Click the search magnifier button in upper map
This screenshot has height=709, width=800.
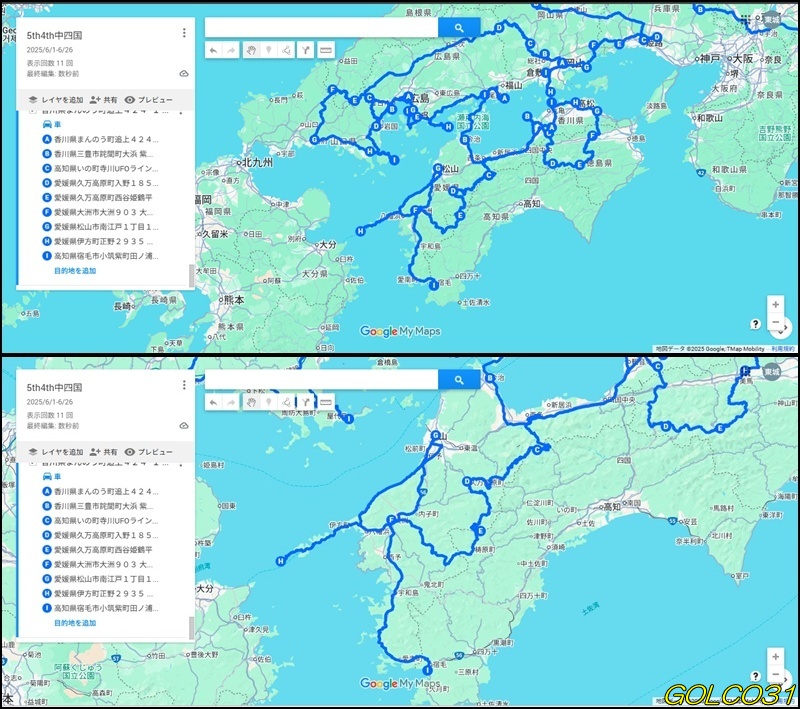459,28
